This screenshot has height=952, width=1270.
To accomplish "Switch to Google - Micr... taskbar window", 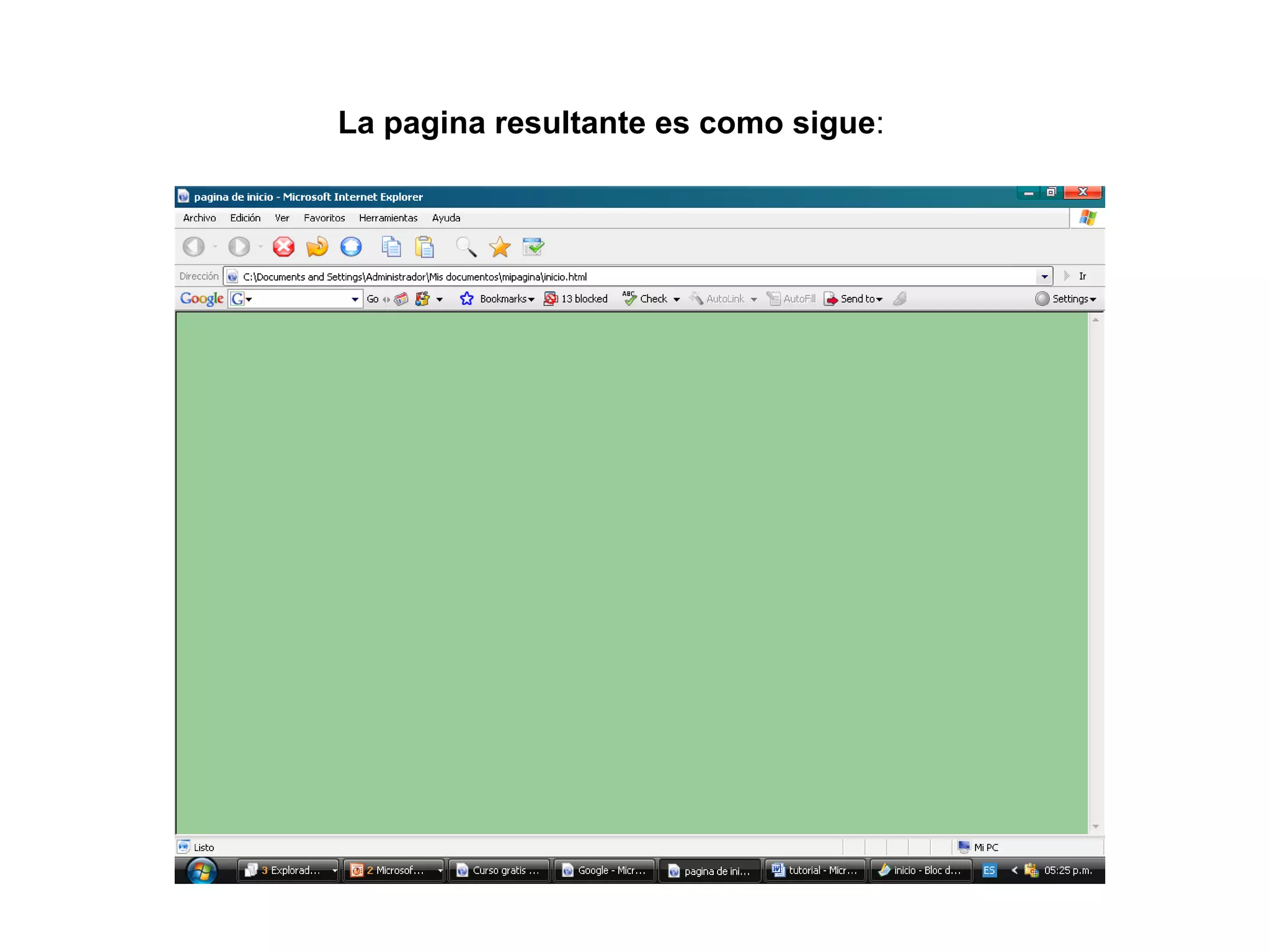I will pyautogui.click(x=605, y=871).
